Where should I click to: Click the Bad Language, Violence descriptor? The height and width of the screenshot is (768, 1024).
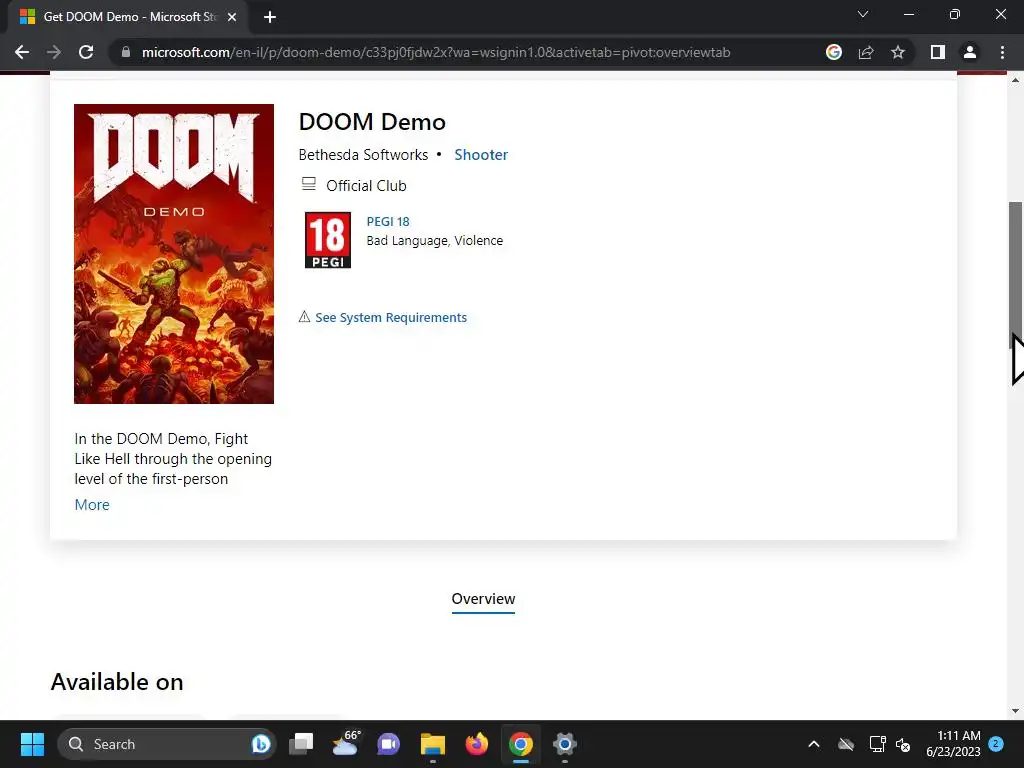click(435, 241)
